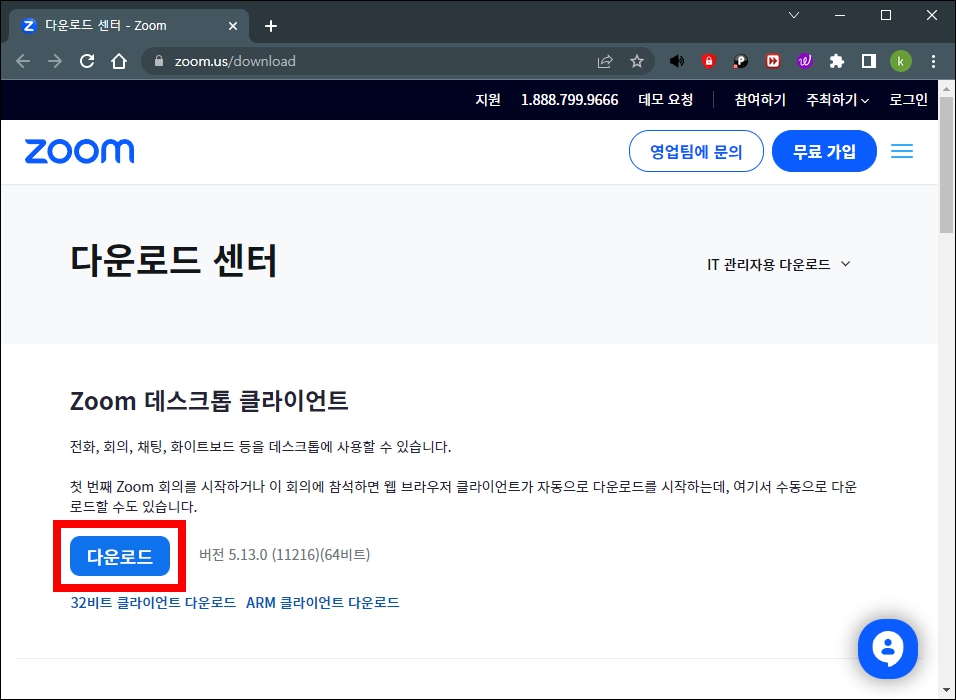Screen dimensions: 956x700
Task: Go back with the browser back arrow
Action: point(23,61)
